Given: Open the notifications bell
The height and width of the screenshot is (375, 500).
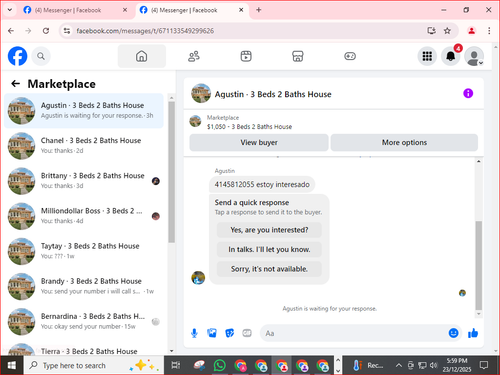Looking at the screenshot, I should point(451,56).
